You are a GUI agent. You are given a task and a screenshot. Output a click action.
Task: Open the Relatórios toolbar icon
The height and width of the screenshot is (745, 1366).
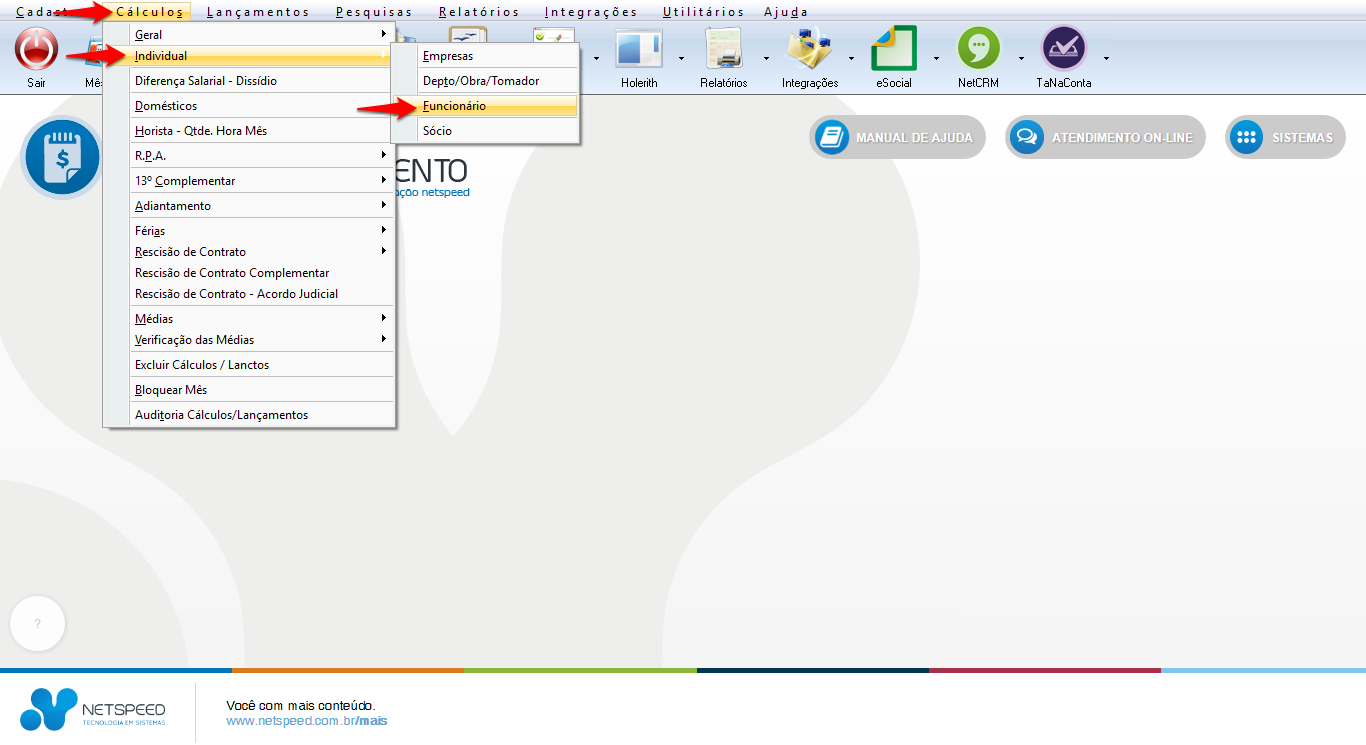pyautogui.click(x=723, y=49)
